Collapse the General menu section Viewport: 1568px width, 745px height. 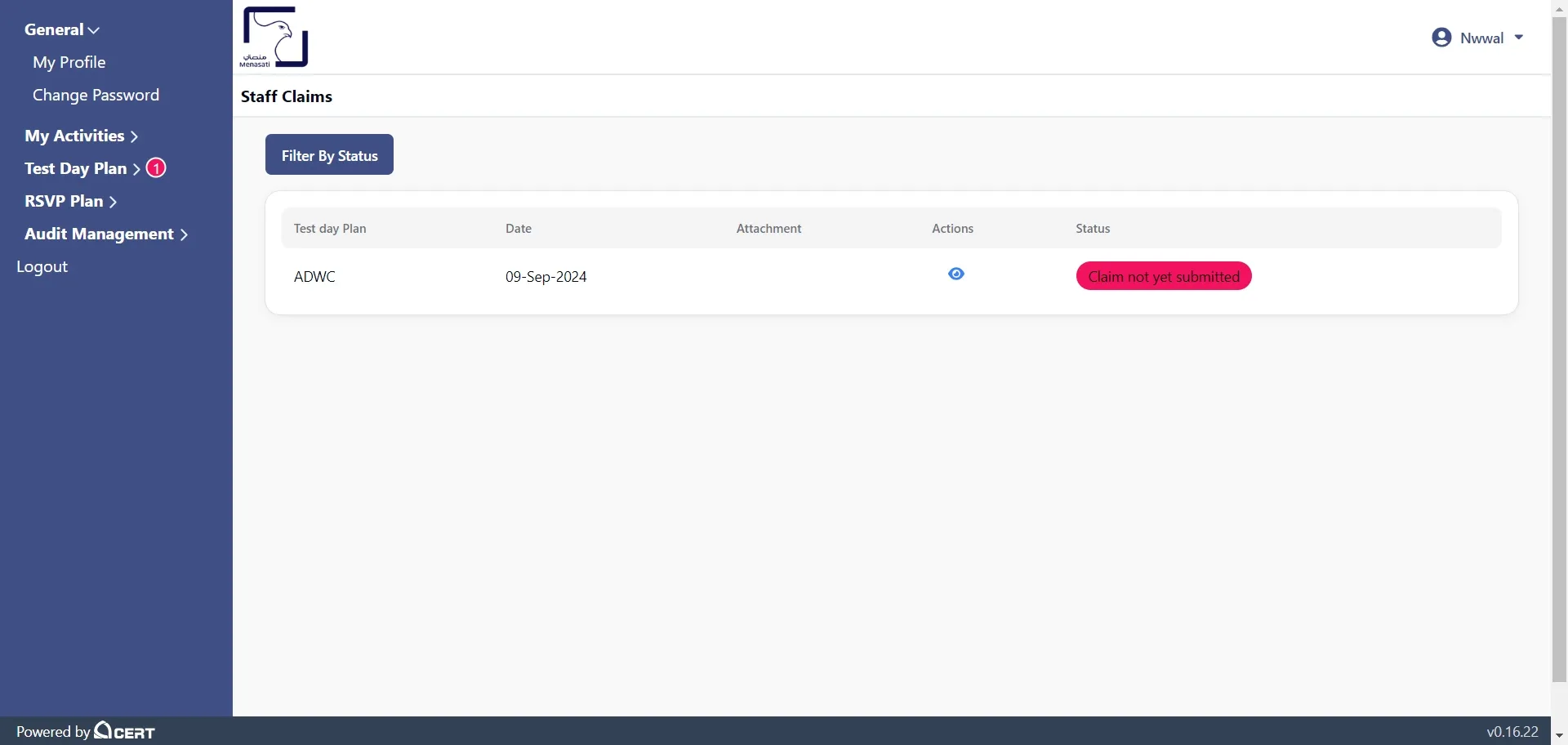click(62, 30)
